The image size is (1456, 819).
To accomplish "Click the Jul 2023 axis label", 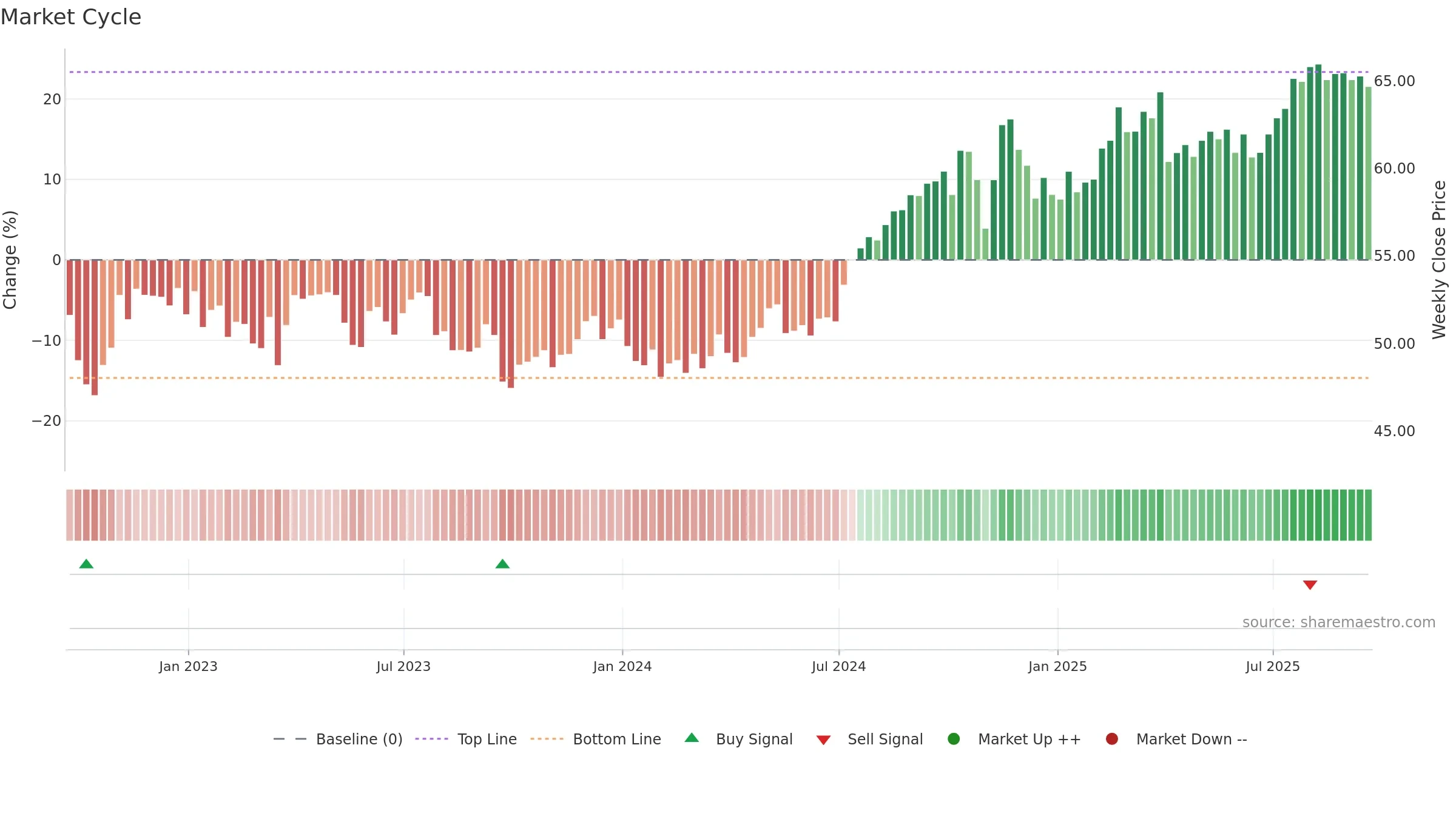I will coord(403,666).
